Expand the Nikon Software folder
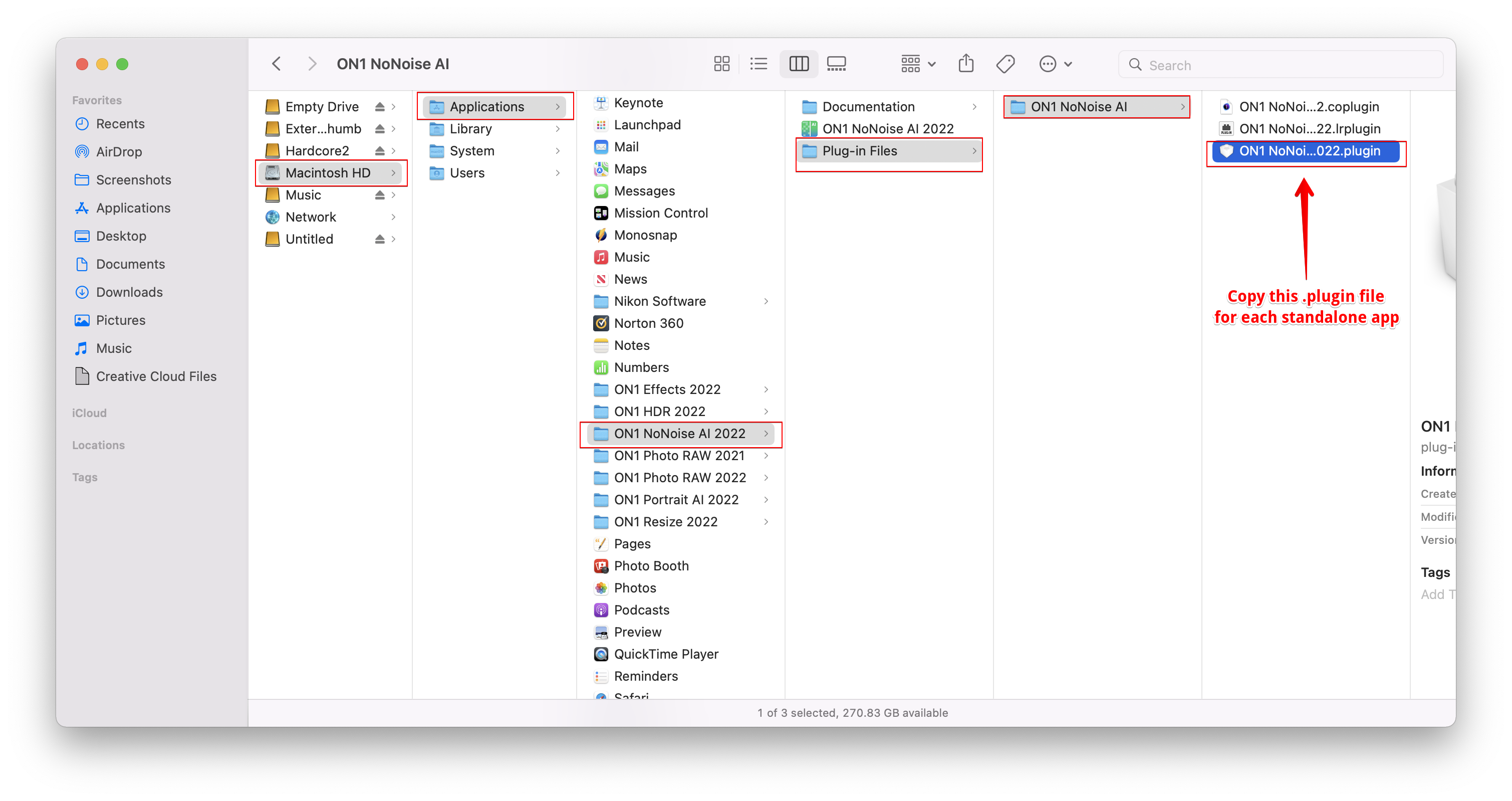 click(x=766, y=301)
